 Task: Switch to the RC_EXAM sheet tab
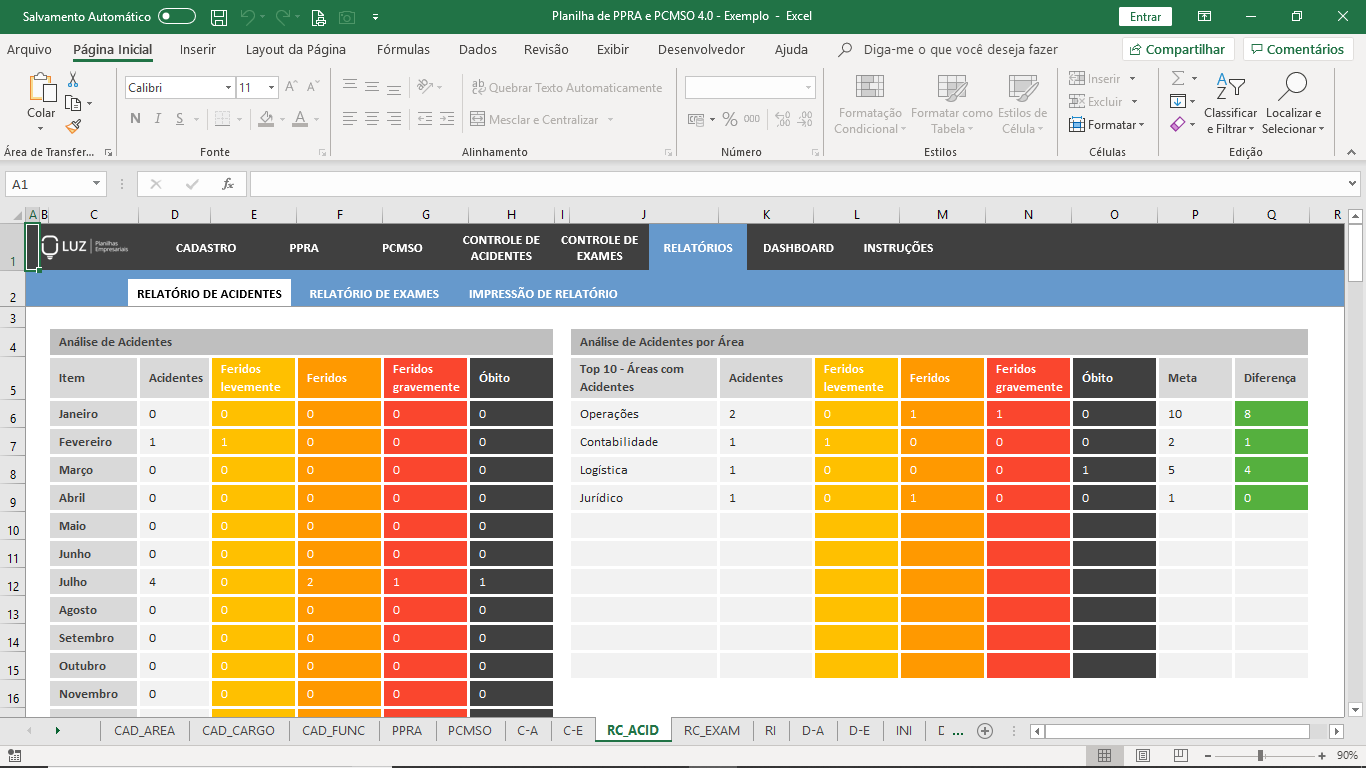pyautogui.click(x=711, y=731)
